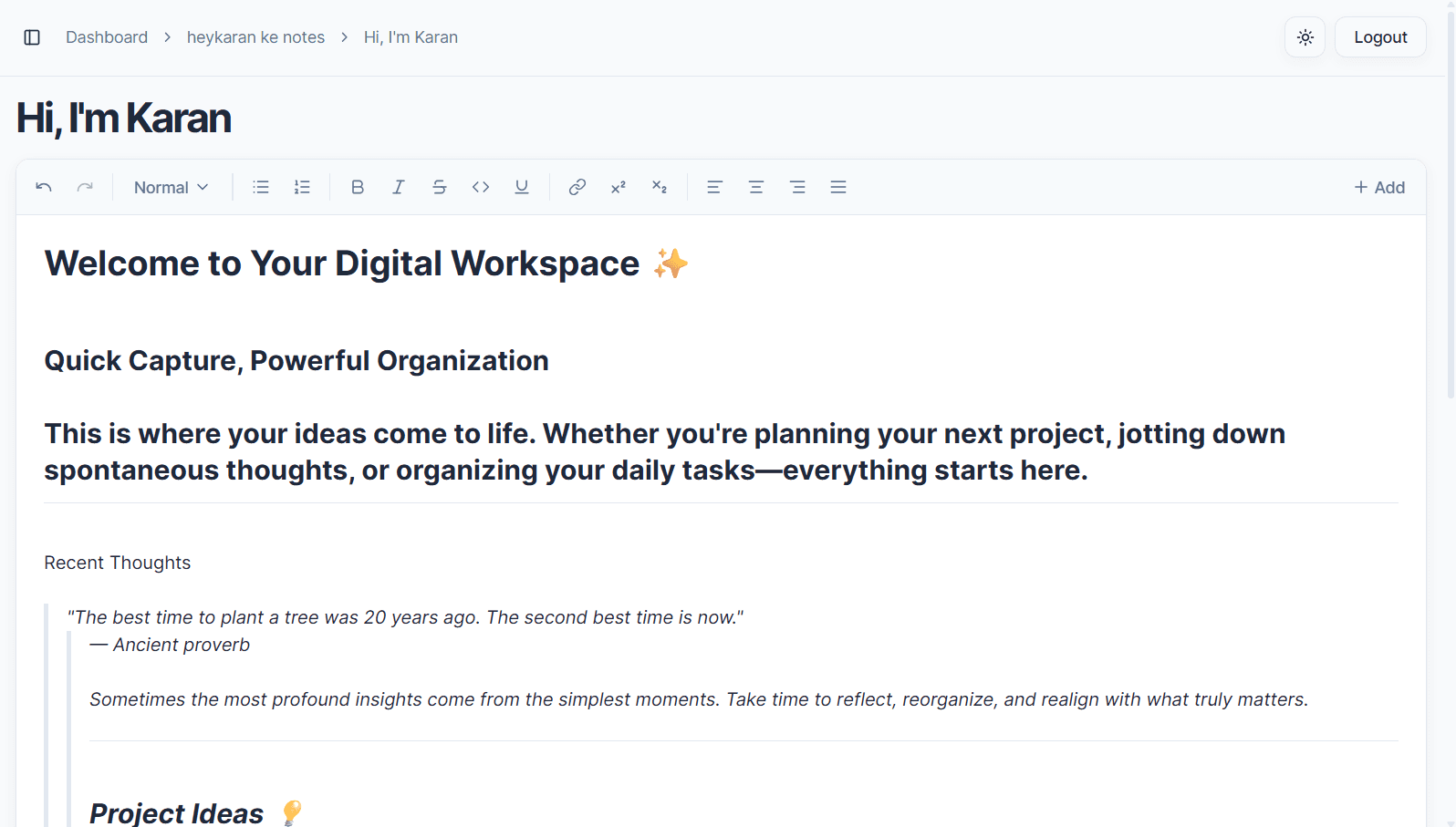The image size is (1456, 827).
Task: Open heykaran ke notes breadcrumb
Action: coord(255,37)
